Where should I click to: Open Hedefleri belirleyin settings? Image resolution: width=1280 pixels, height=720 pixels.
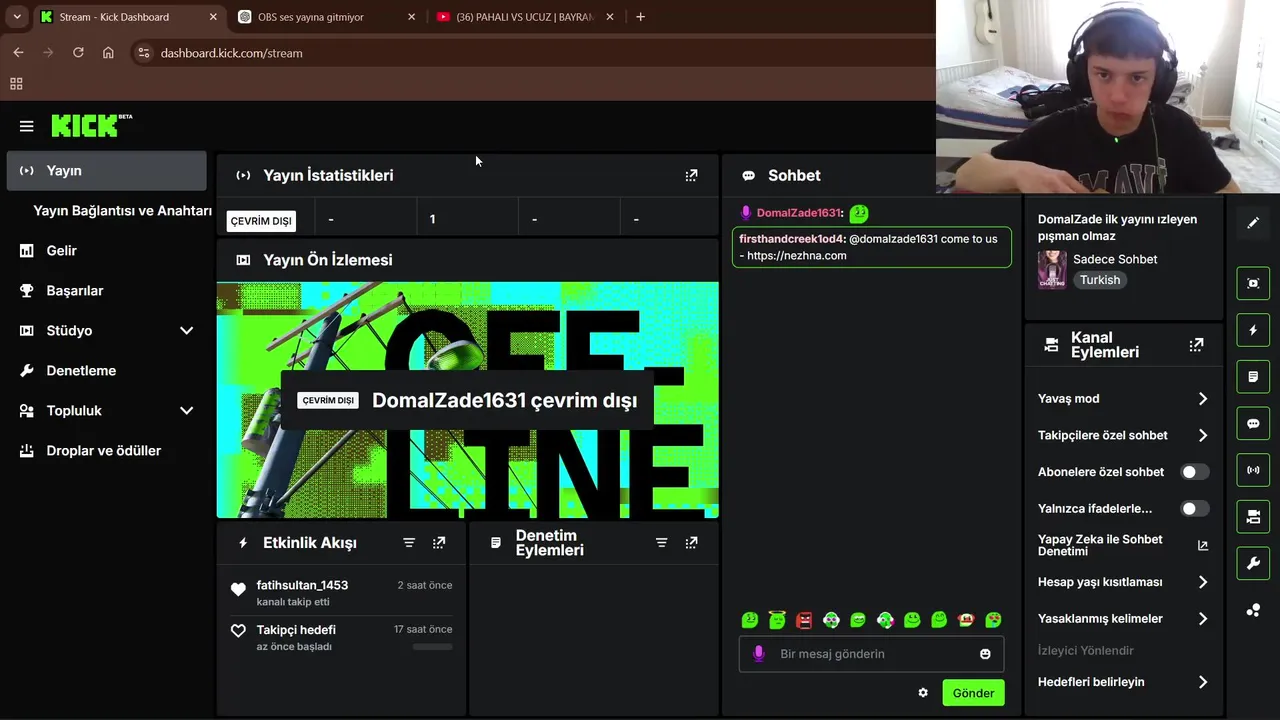click(x=1123, y=682)
